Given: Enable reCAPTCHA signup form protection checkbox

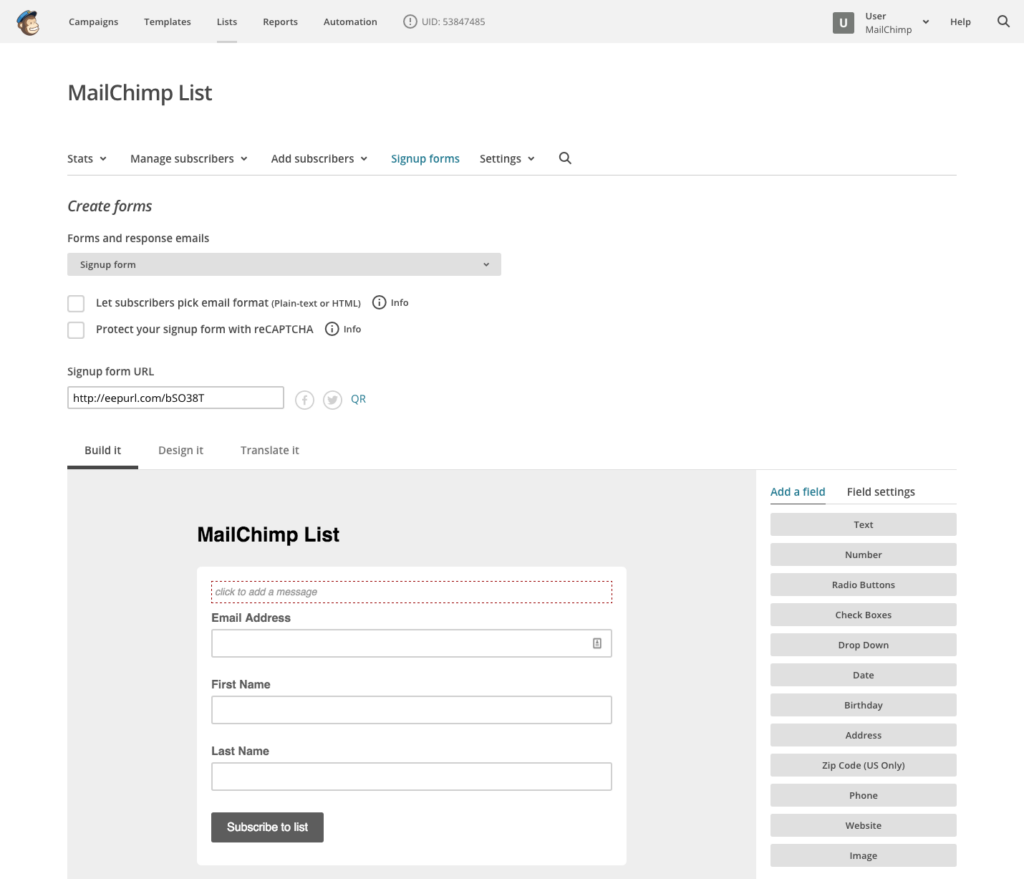Looking at the screenshot, I should pos(76,330).
